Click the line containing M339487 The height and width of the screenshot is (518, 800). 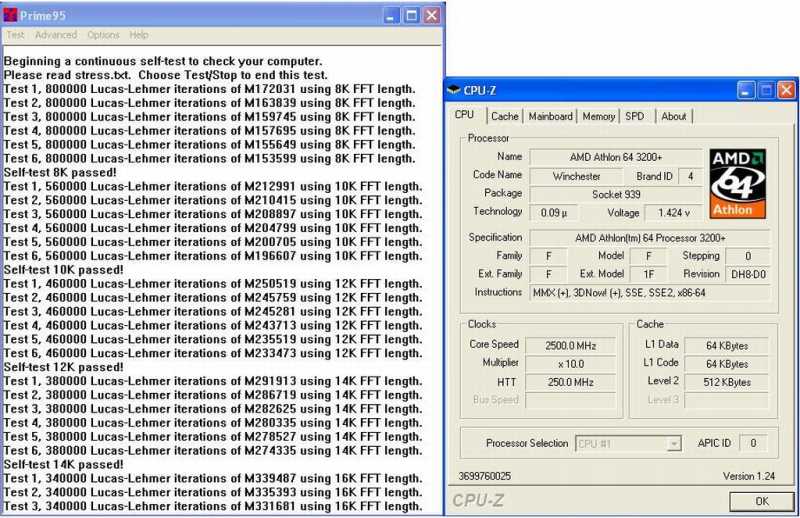(x=213, y=479)
